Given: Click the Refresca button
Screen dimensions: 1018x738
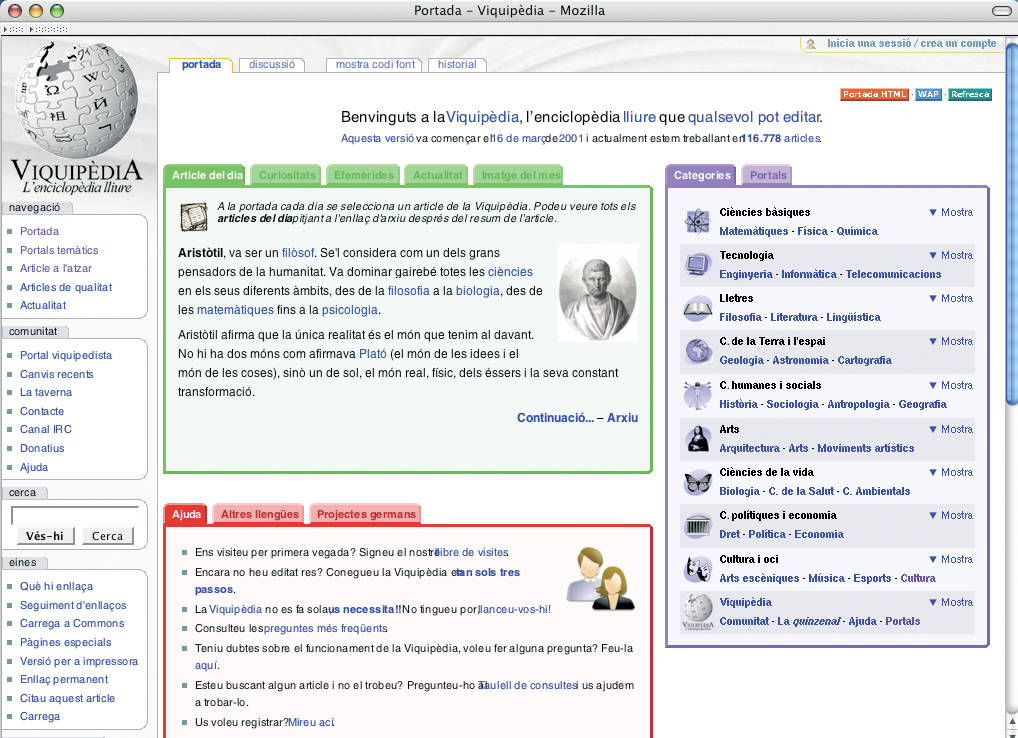Looking at the screenshot, I should pos(970,94).
